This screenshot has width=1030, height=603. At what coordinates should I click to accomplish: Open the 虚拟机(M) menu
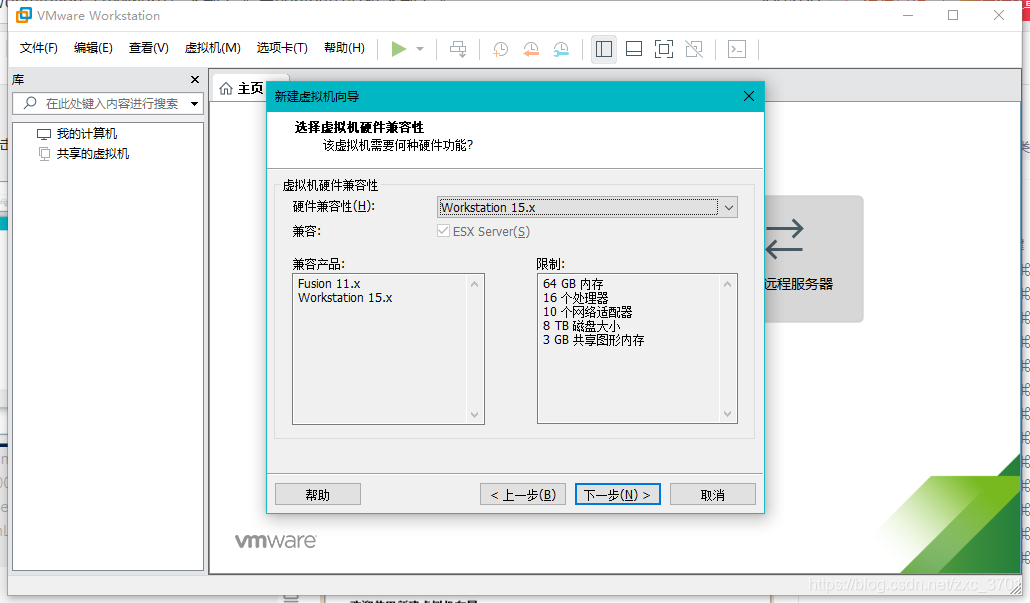[x=213, y=48]
